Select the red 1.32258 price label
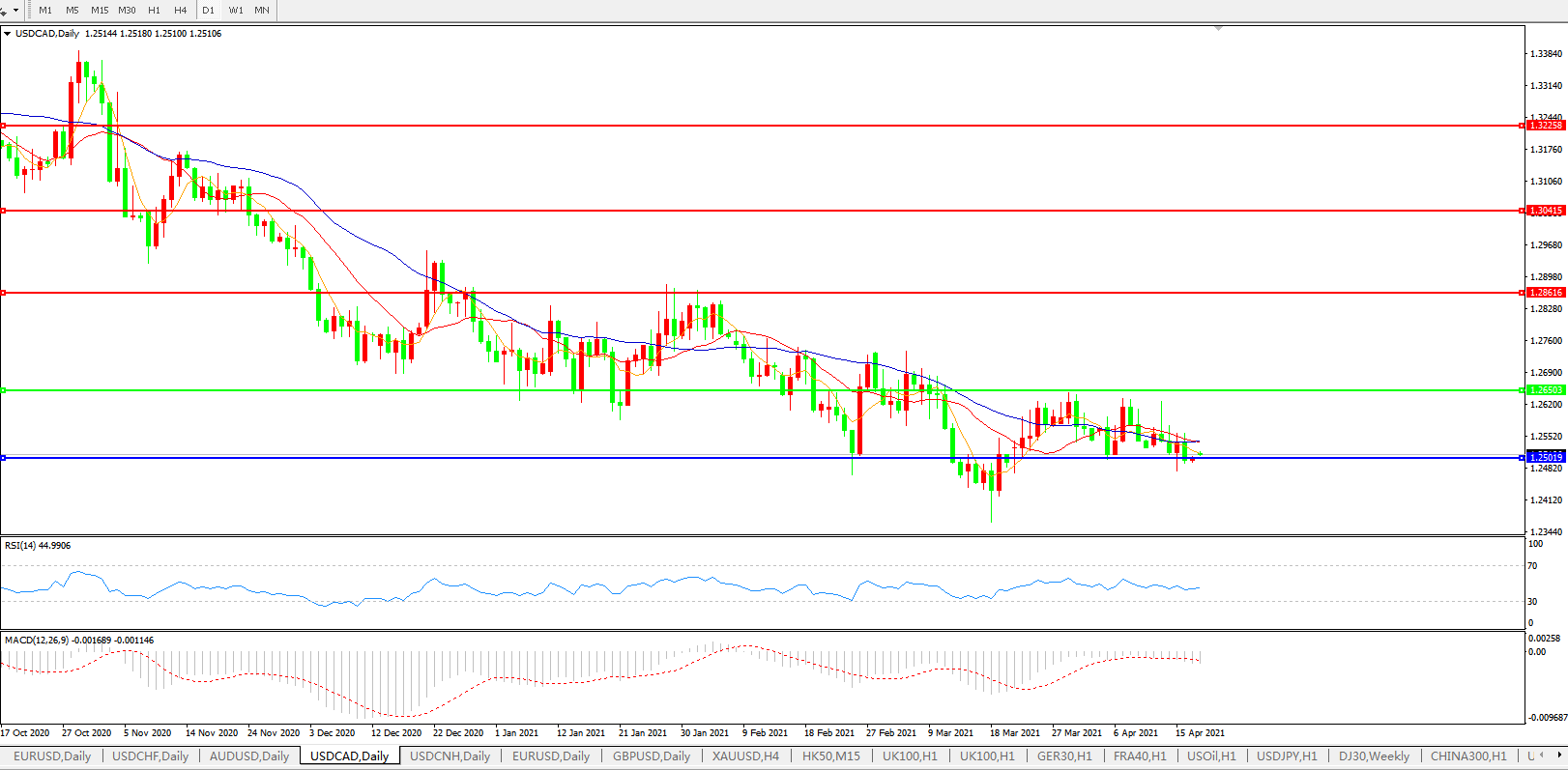The height and width of the screenshot is (770, 1568). point(1545,126)
